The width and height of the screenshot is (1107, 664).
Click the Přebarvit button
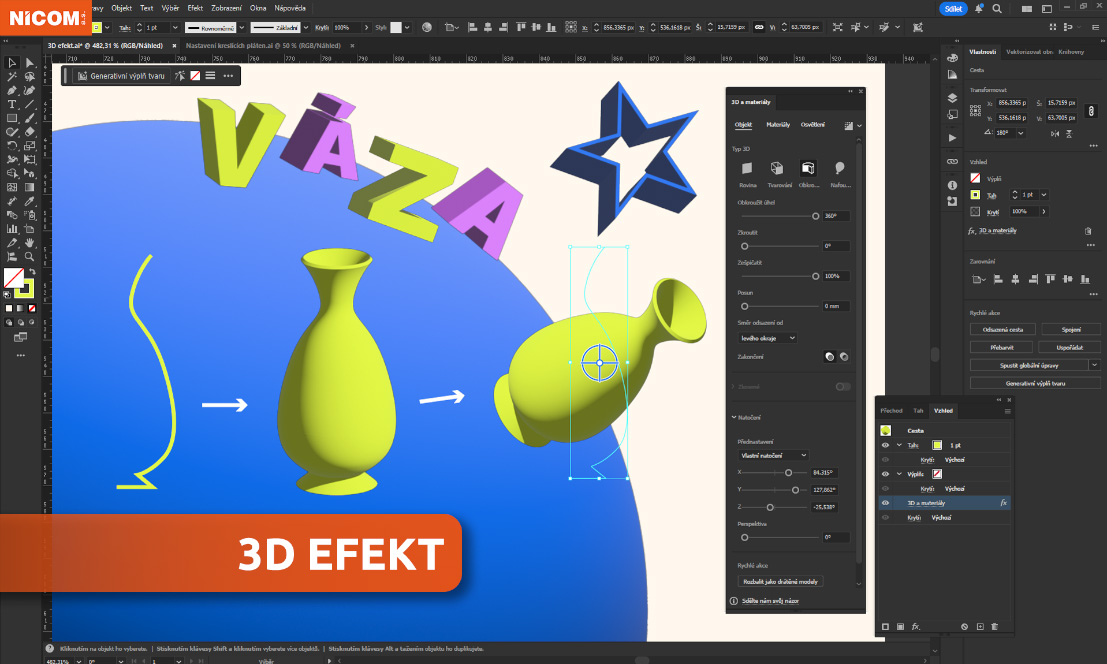coord(1002,347)
